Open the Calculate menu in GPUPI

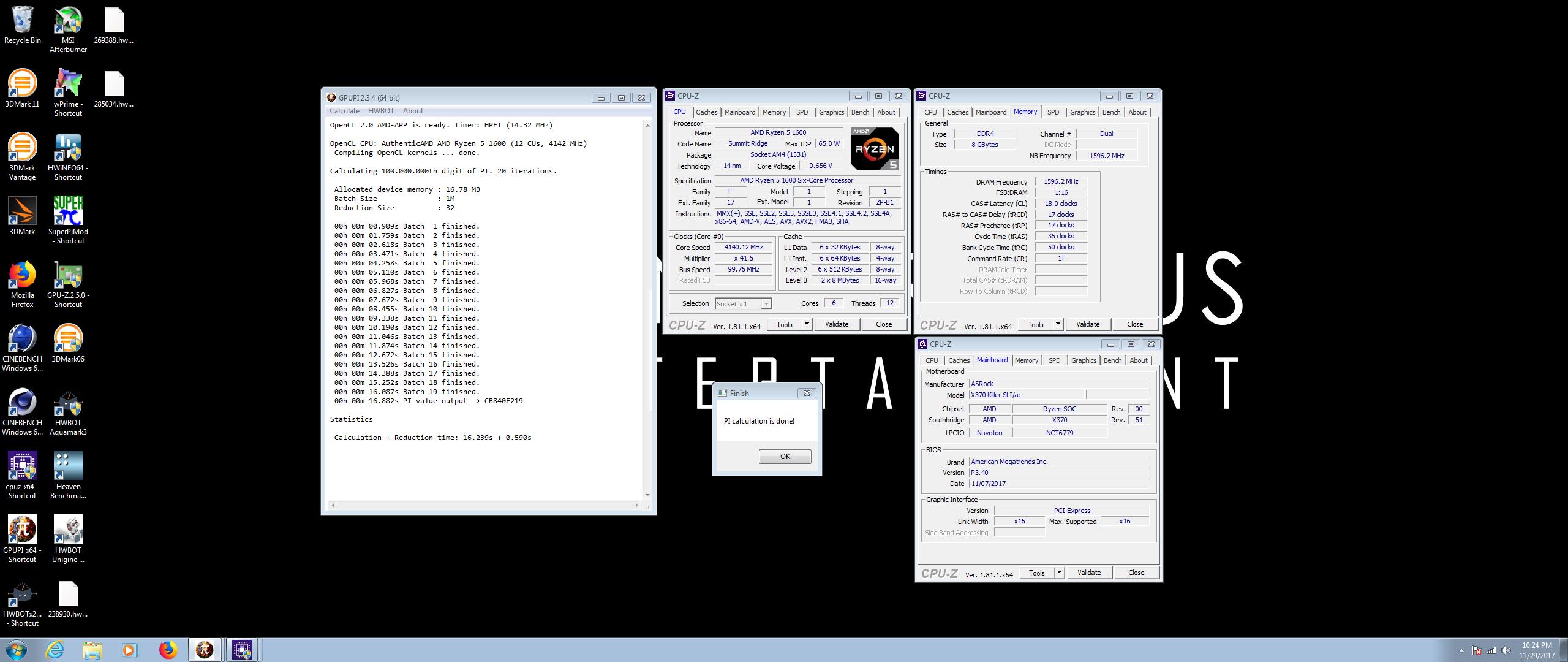(344, 111)
